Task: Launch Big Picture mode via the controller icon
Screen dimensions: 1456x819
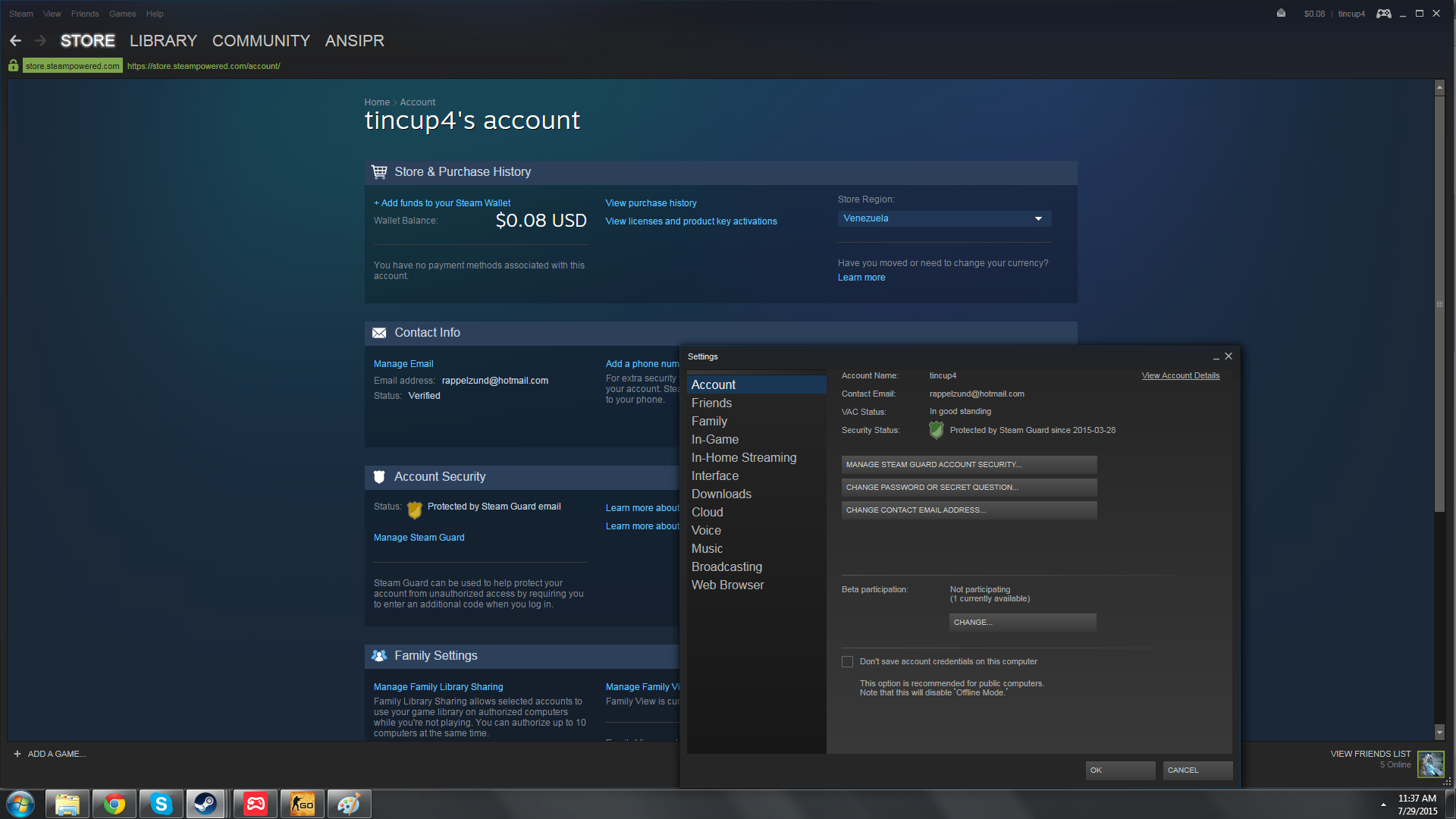Action: (x=1384, y=14)
